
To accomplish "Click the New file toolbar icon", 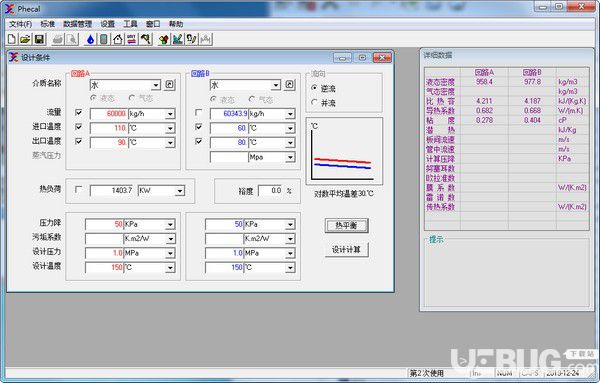I will pyautogui.click(x=12, y=39).
